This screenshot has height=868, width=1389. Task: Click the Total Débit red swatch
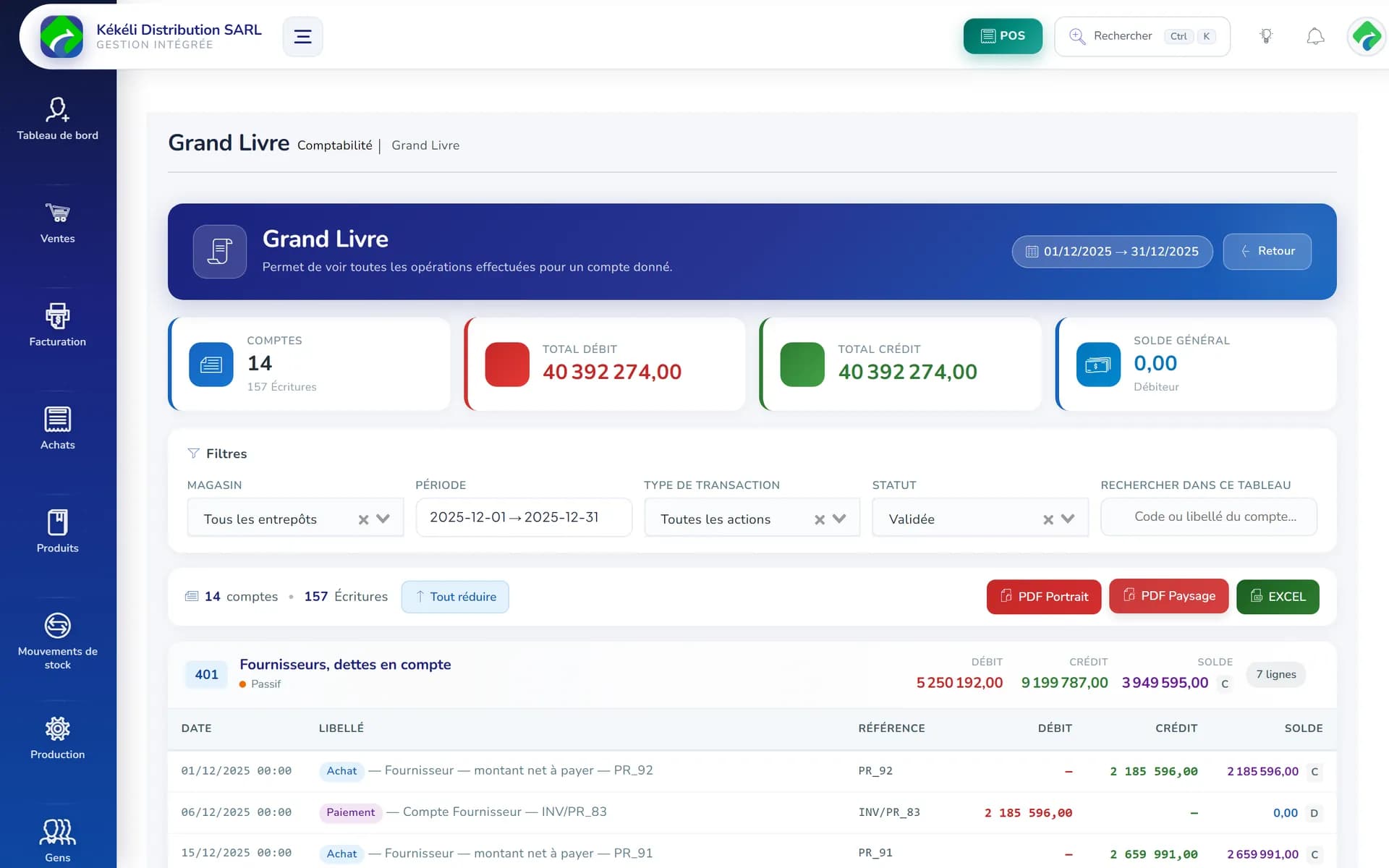506,365
